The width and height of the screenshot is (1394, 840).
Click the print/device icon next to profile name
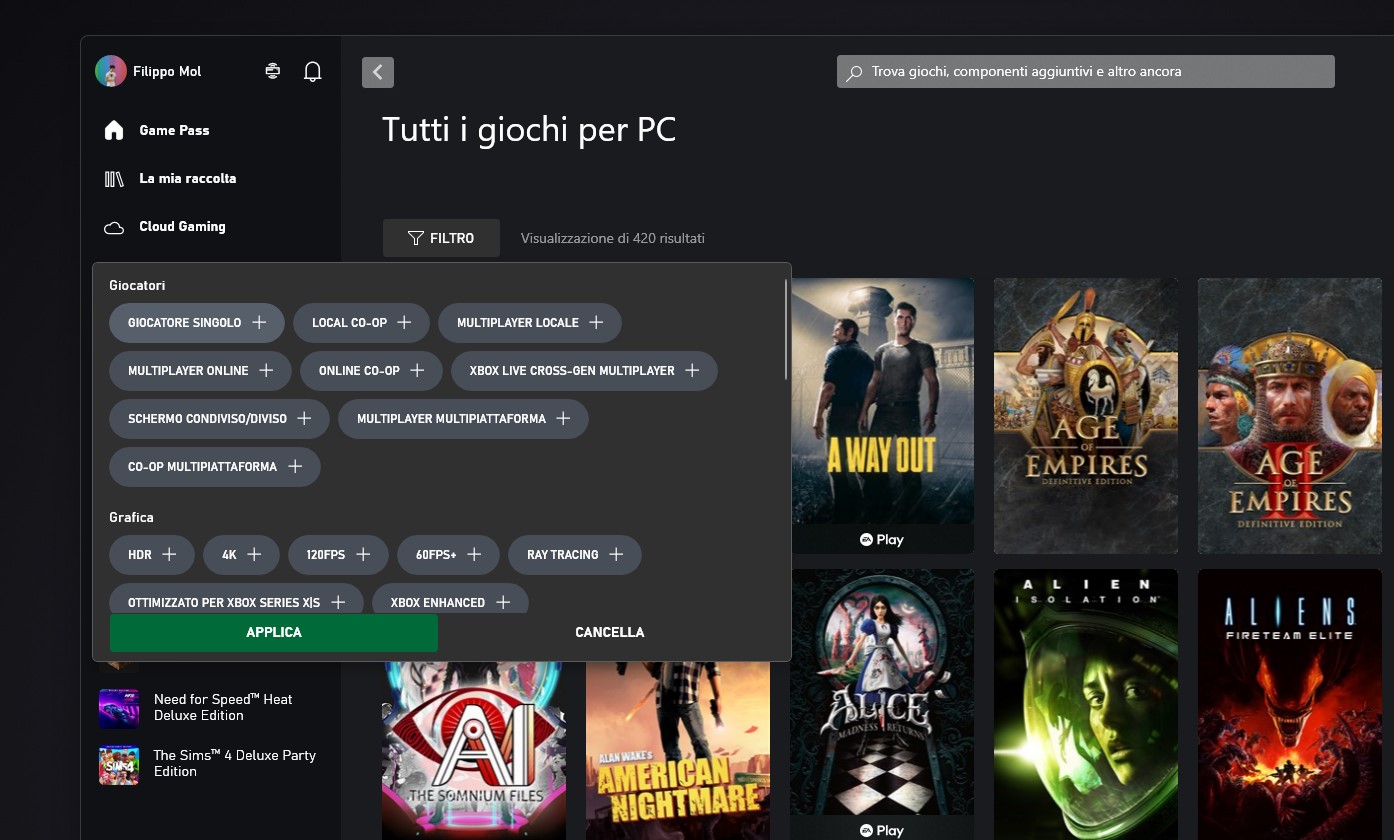[x=272, y=71]
